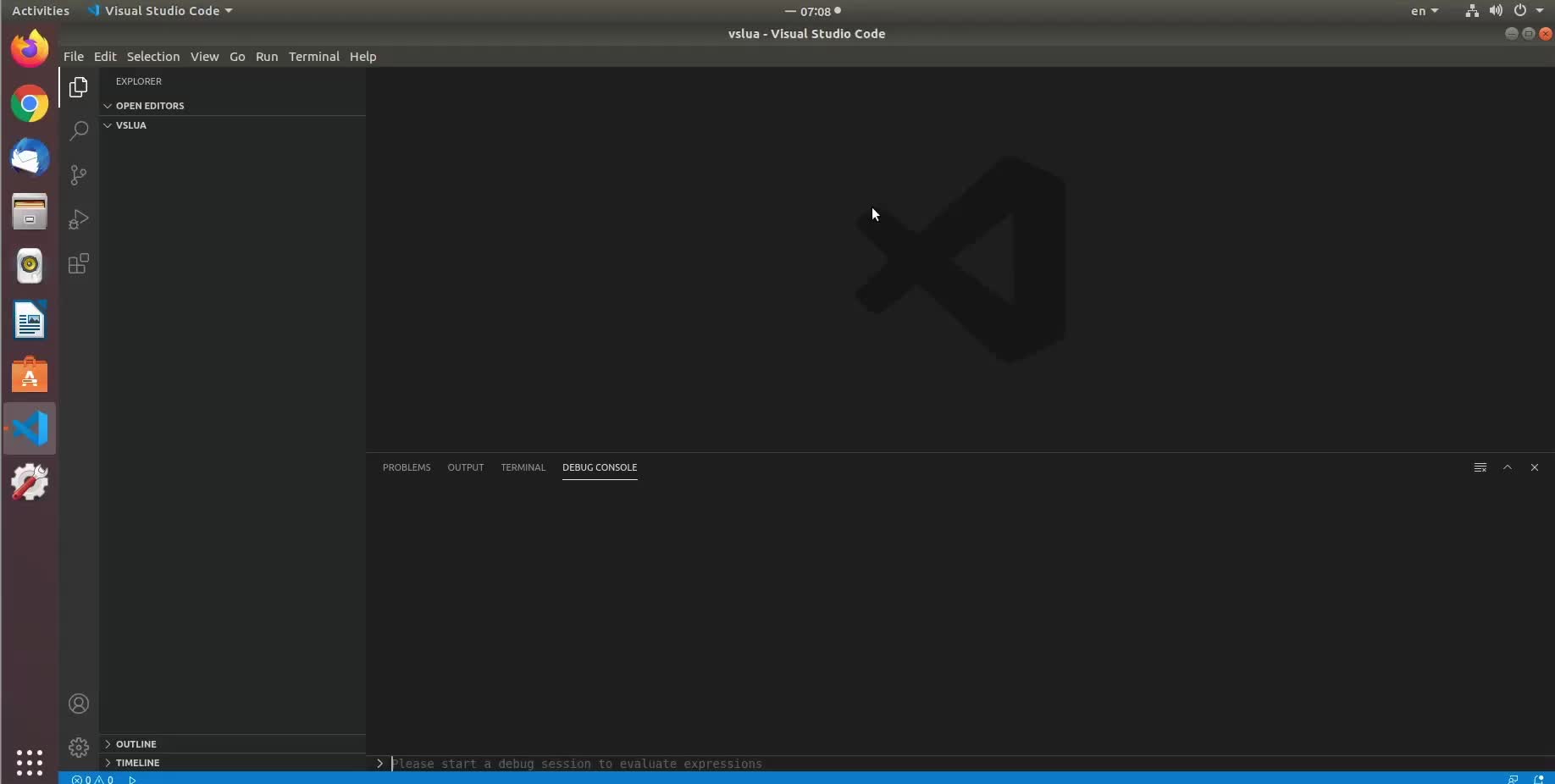Viewport: 1555px width, 784px height.
Task: Close the bottom panel
Action: [1535, 467]
